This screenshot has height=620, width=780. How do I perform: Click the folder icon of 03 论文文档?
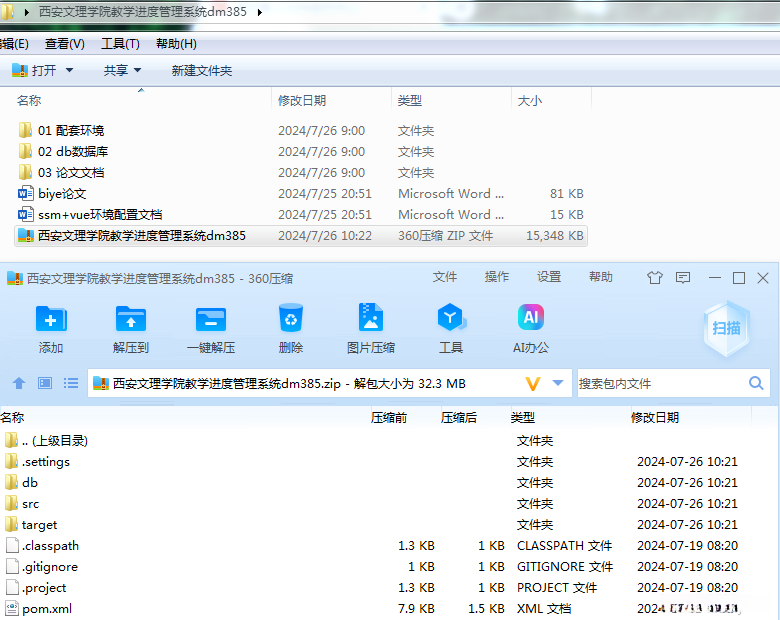click(x=25, y=173)
